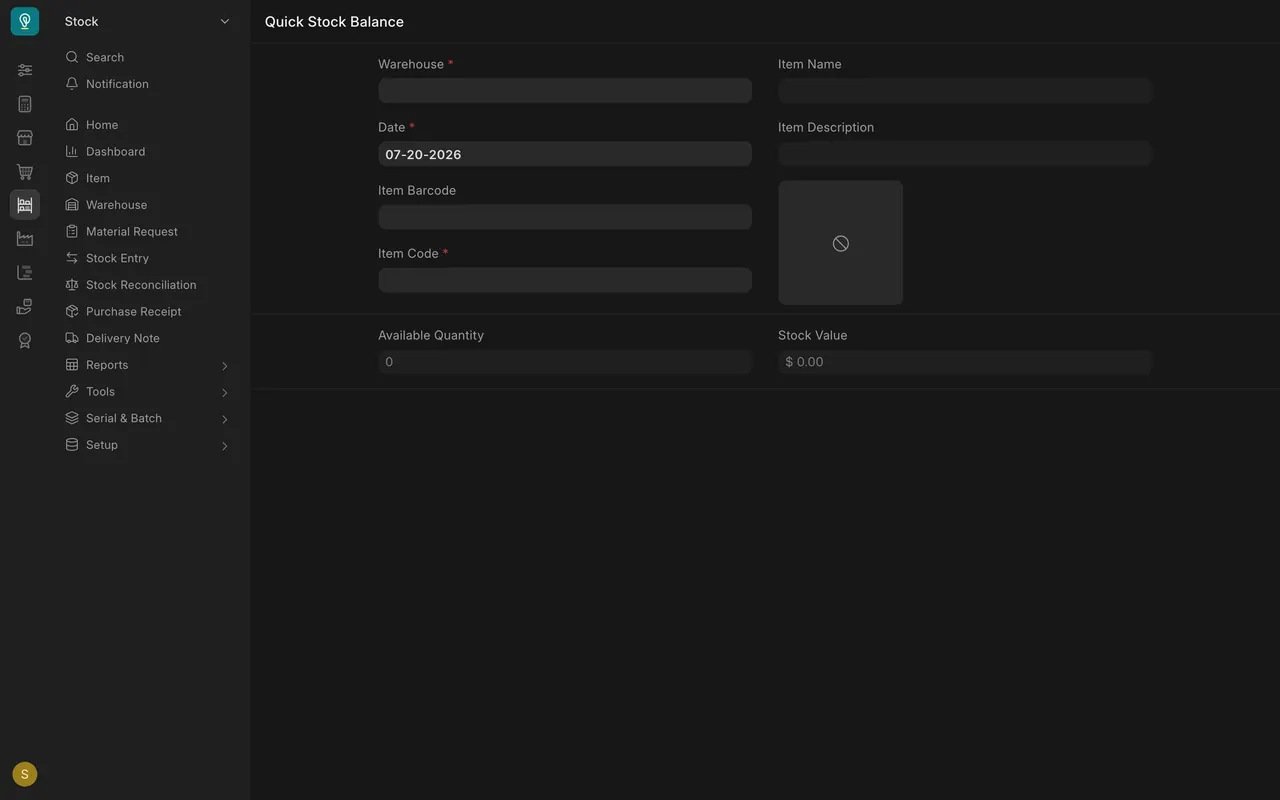Open the storefront Selling module icon
1280x800 pixels.
coord(25,138)
